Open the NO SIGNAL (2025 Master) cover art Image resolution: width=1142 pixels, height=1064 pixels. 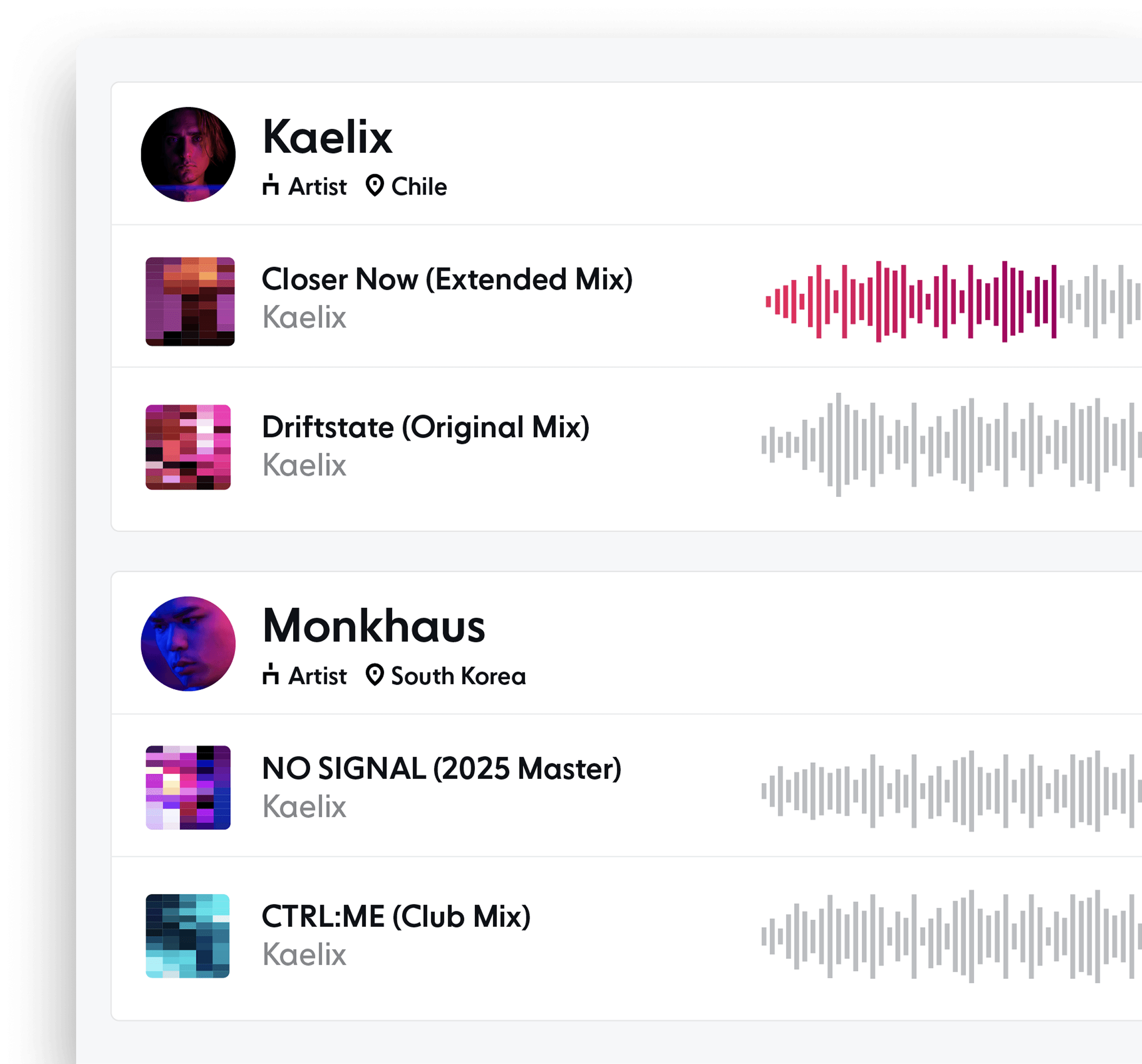(188, 788)
